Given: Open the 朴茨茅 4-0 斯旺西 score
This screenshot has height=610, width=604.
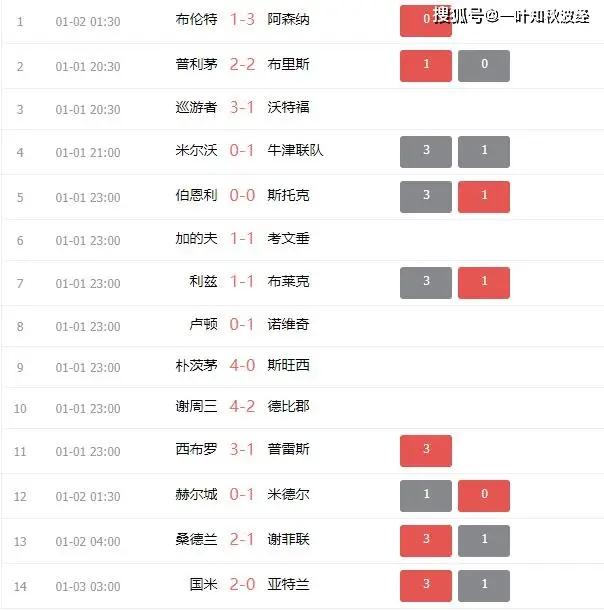Looking at the screenshot, I should click(x=242, y=365).
